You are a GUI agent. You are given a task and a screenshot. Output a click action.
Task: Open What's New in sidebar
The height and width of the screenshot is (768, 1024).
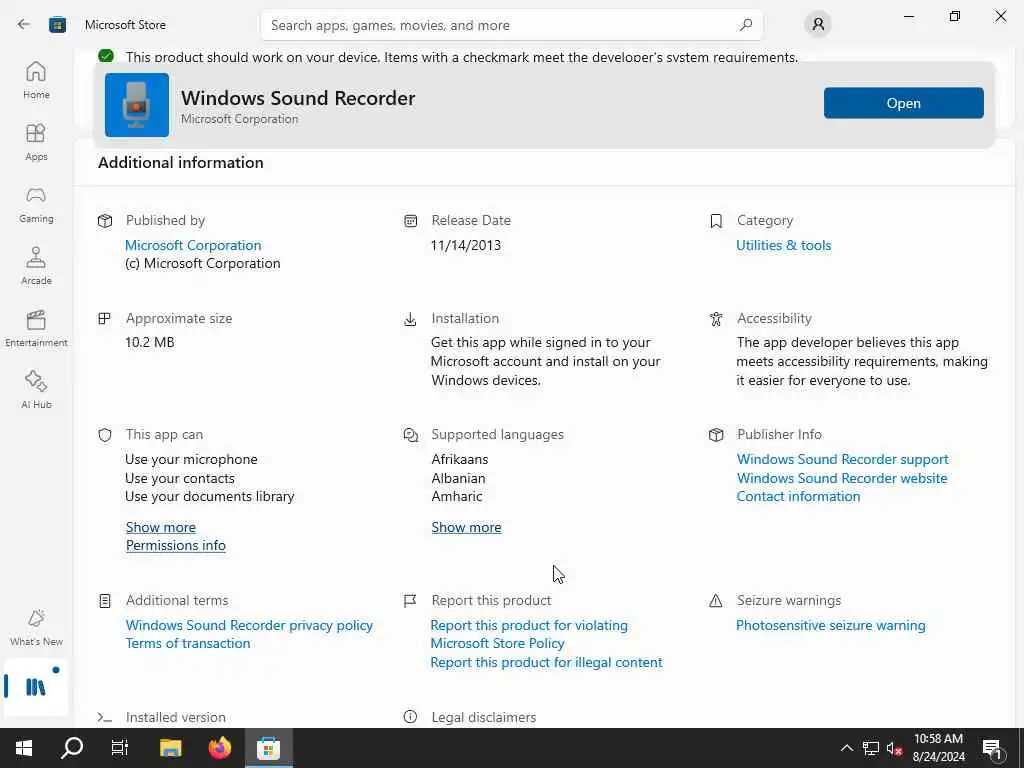36,628
